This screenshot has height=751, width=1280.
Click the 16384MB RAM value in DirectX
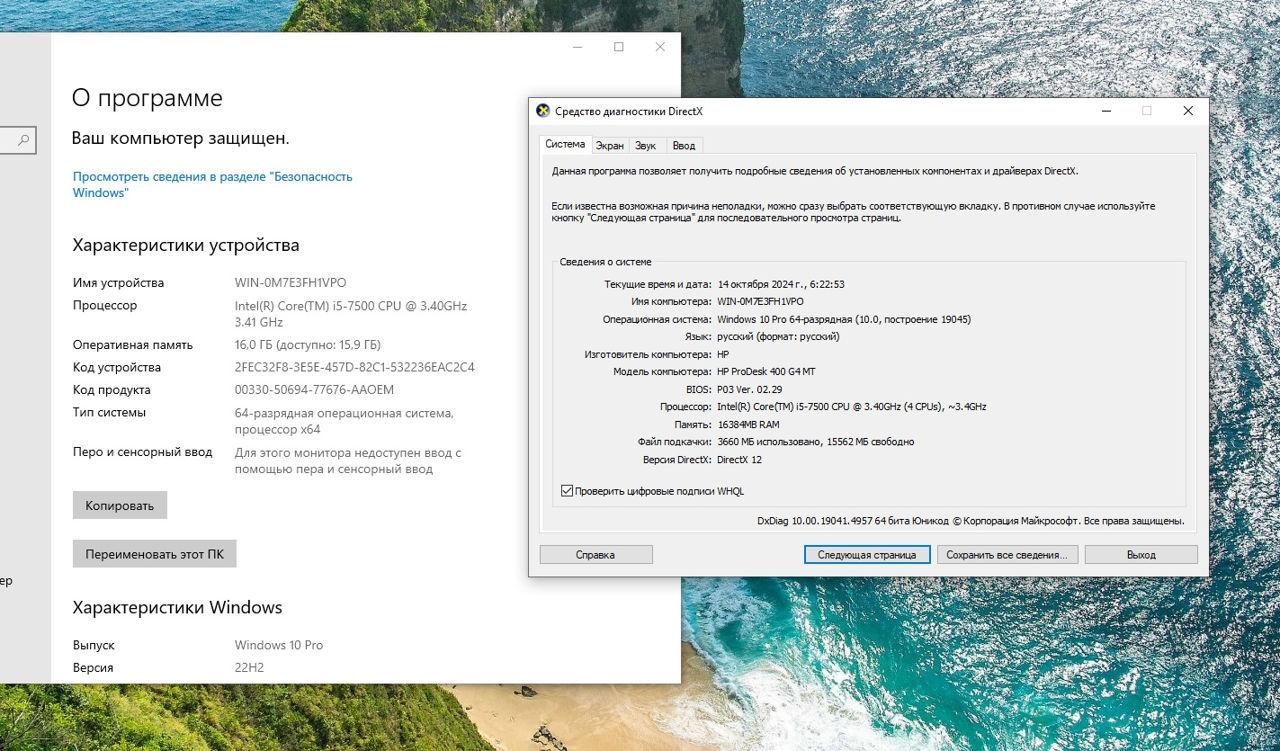tap(748, 425)
